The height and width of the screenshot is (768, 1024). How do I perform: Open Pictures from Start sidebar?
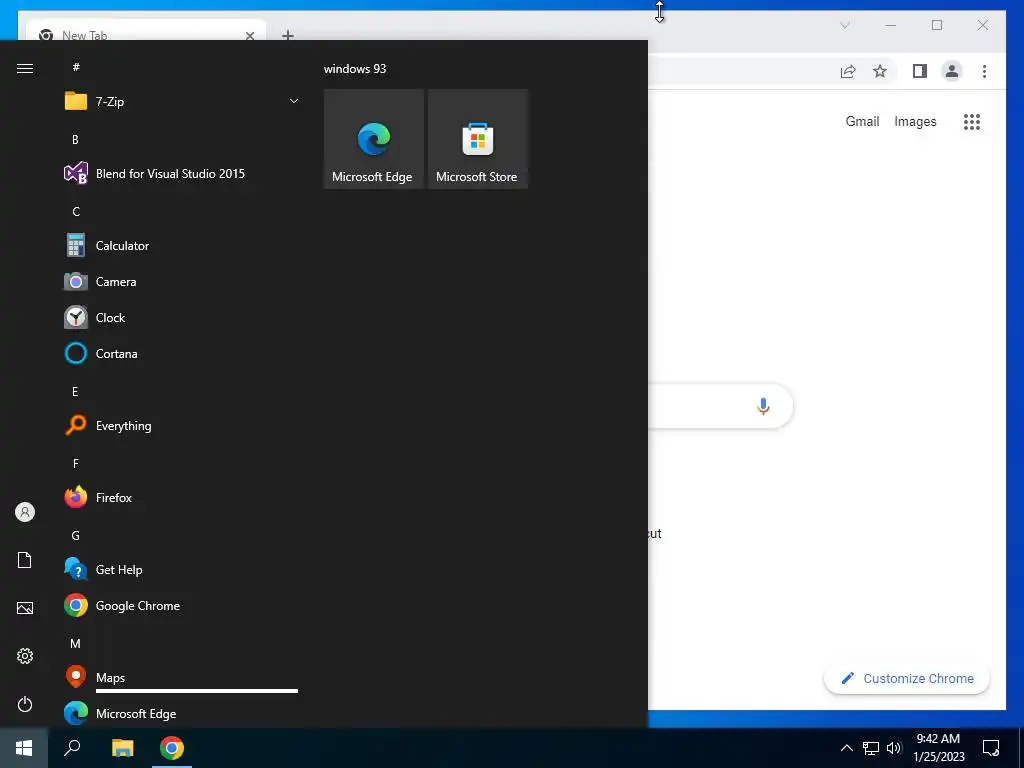pos(25,608)
